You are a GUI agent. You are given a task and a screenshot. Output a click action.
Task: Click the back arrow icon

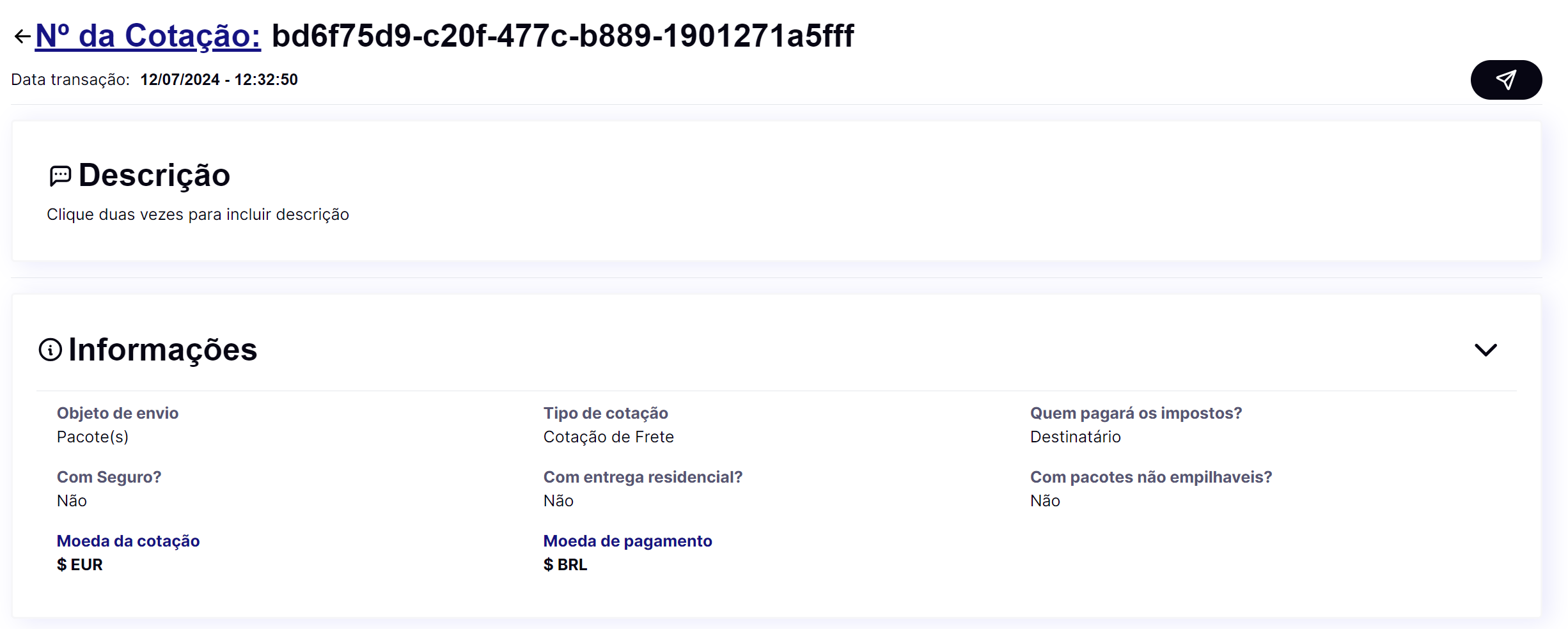(x=22, y=36)
